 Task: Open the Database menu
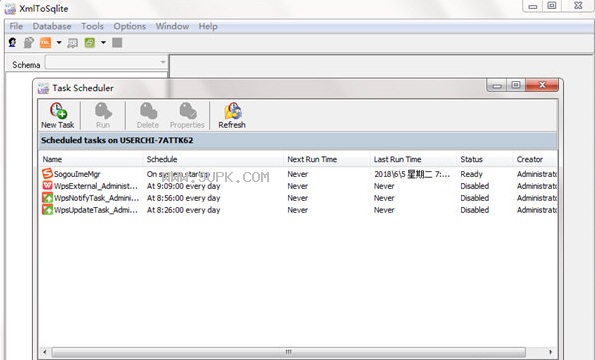[x=52, y=26]
